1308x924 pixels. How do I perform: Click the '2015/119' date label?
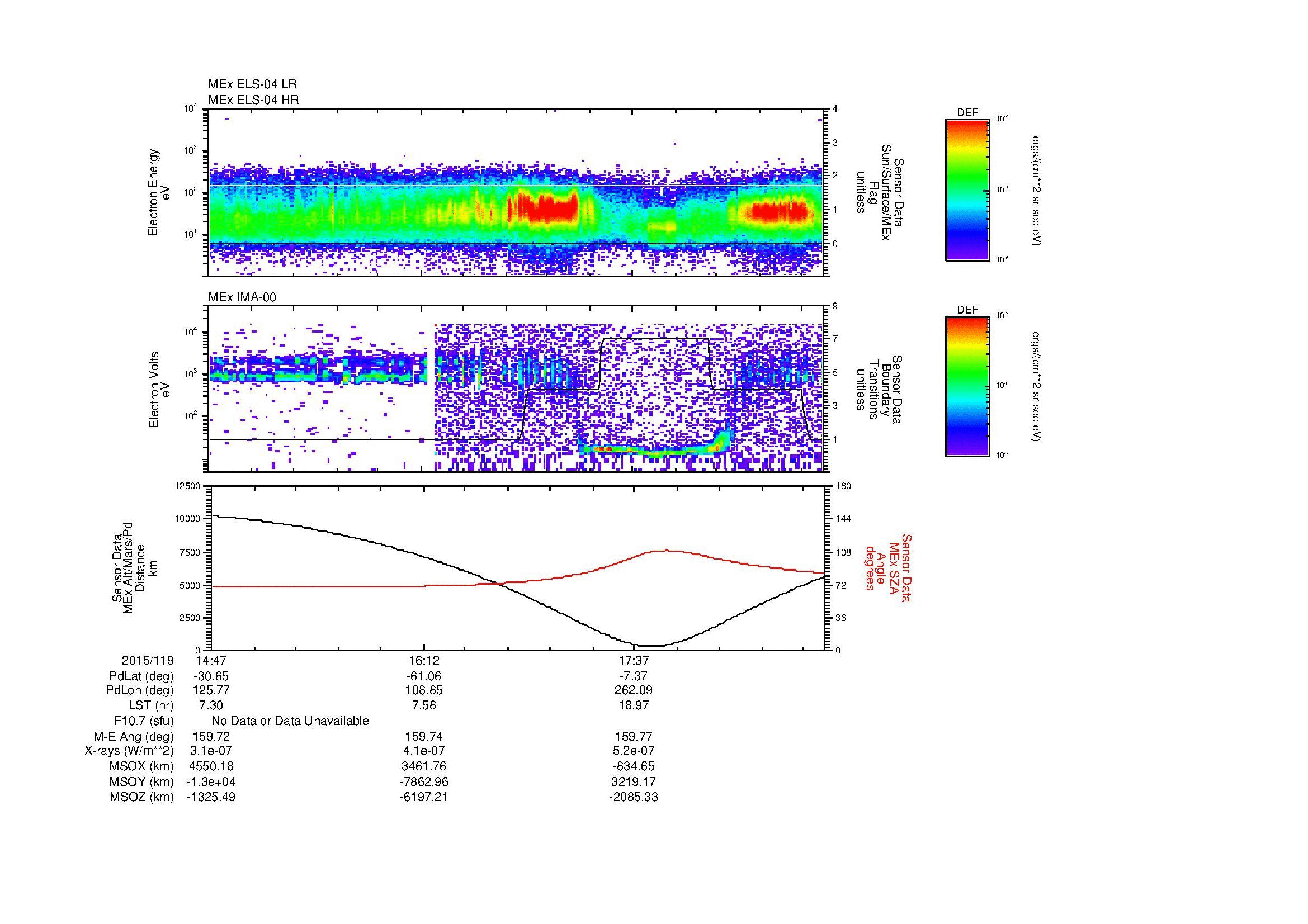tap(148, 660)
